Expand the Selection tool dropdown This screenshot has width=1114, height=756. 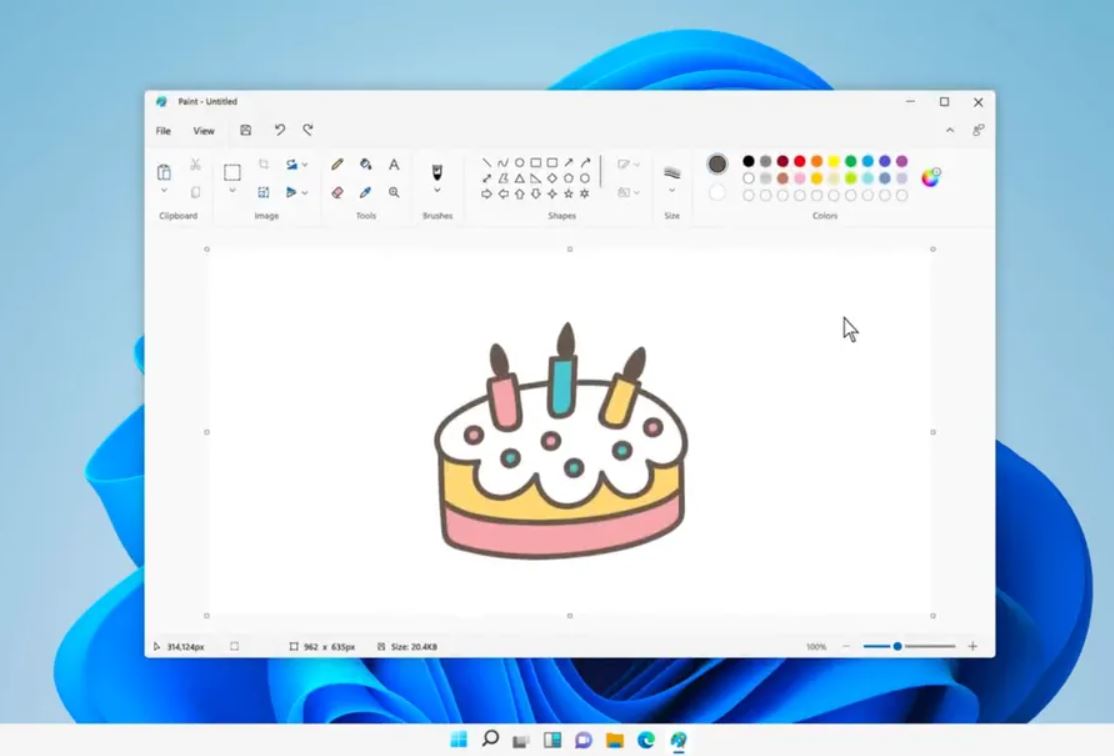click(232, 189)
